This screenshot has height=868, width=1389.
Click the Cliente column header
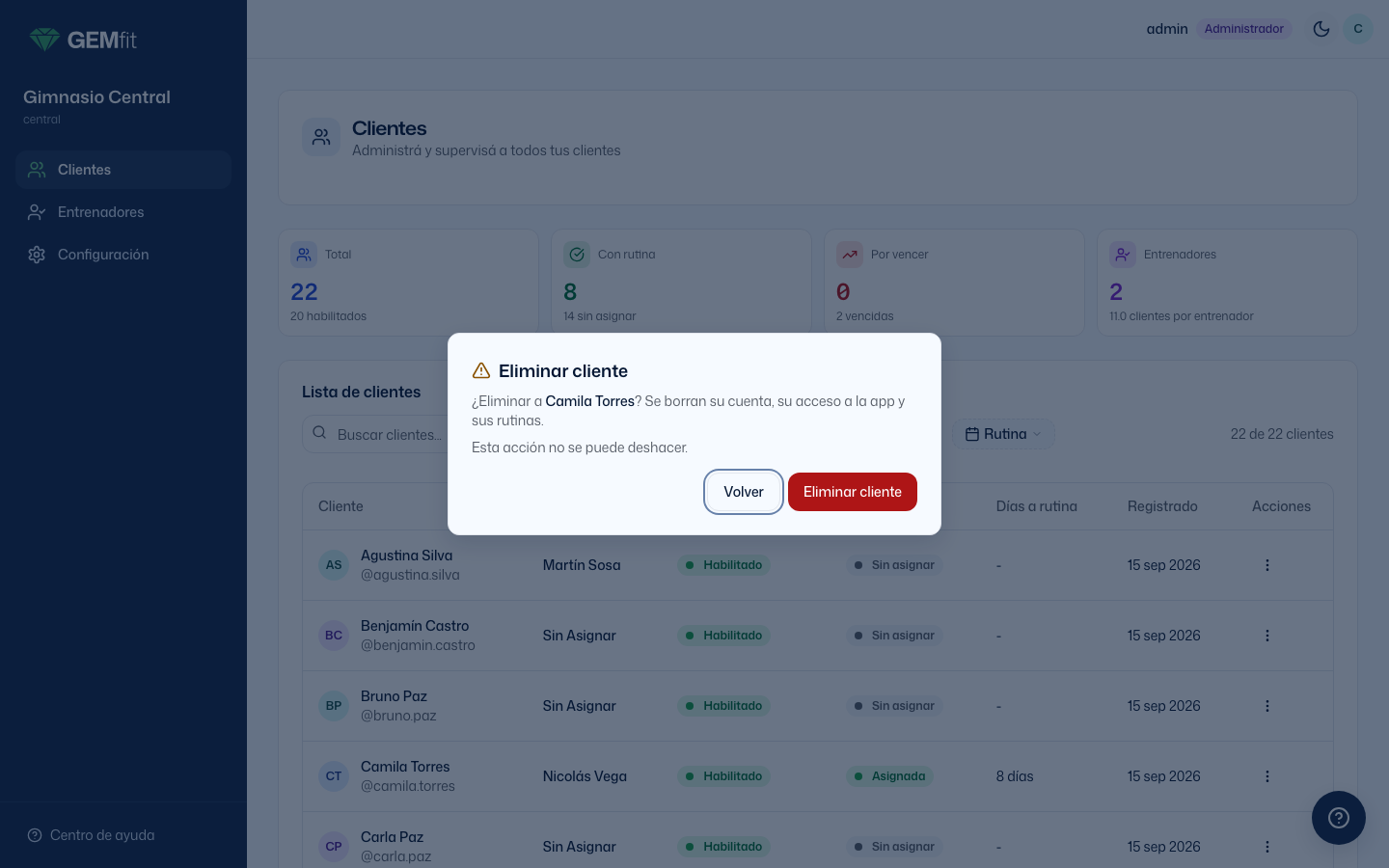(340, 506)
